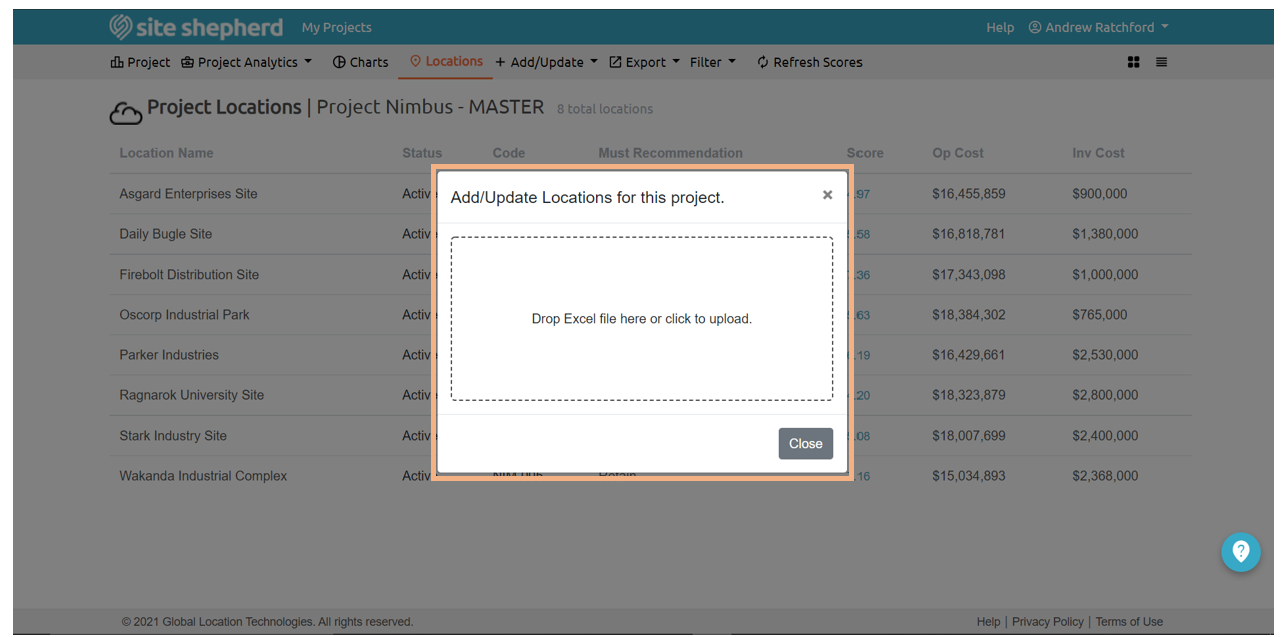This screenshot has height=637, width=1282.
Task: Click Help link in top header
Action: [999, 27]
